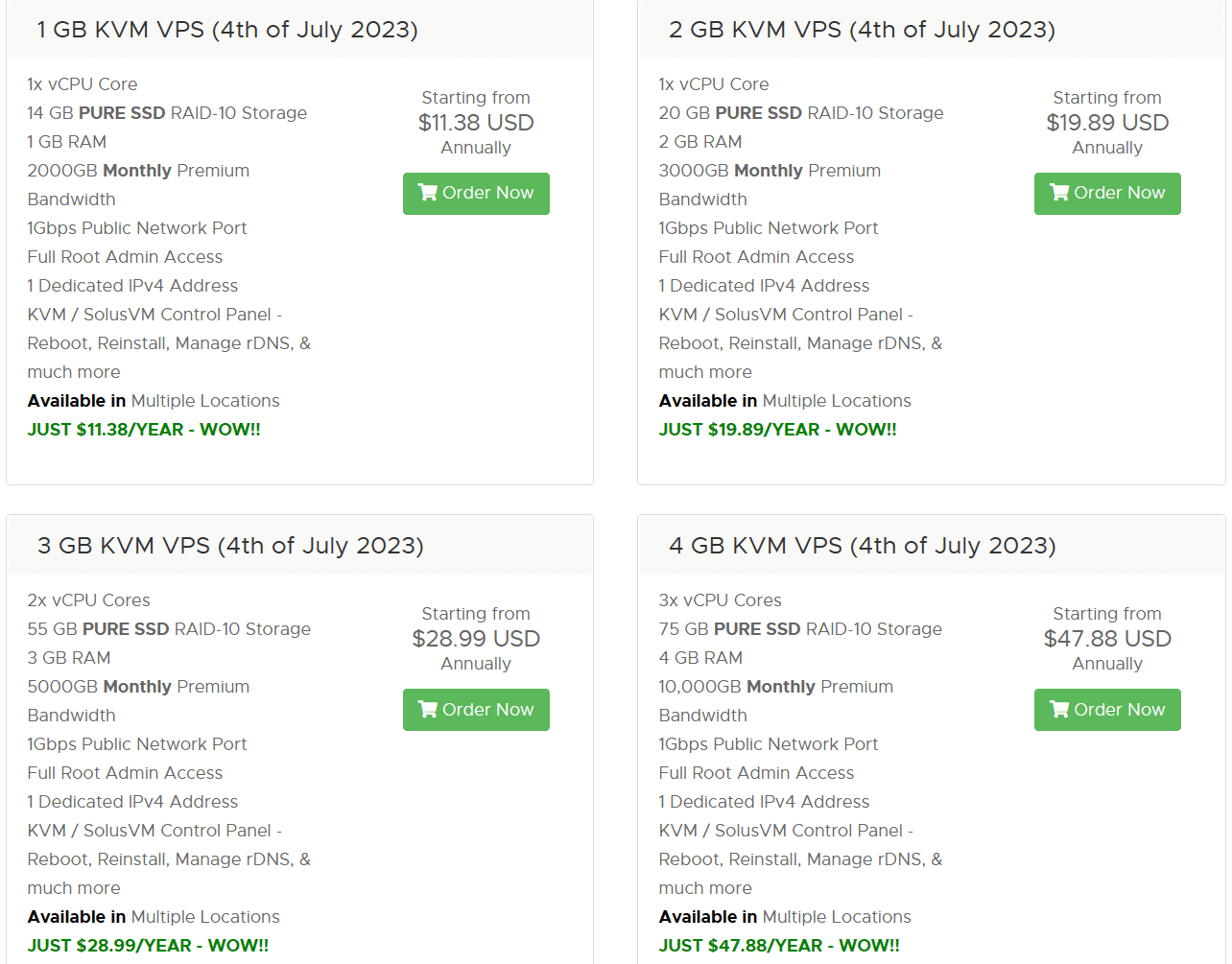Viewport: 1232px width, 964px height.
Task: Click JUST $11.38/YEAR - WOW!! text
Action: tap(144, 430)
